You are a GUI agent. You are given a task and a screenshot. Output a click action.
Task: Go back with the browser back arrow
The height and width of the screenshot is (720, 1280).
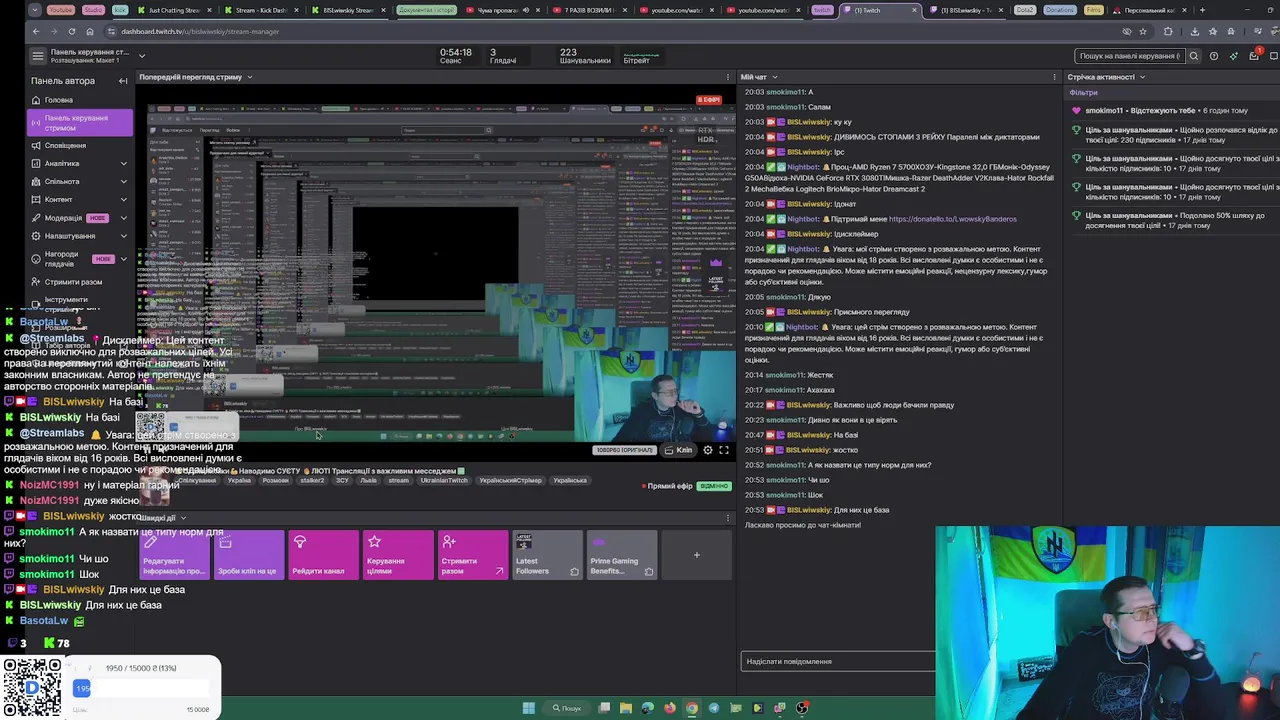click(x=36, y=31)
